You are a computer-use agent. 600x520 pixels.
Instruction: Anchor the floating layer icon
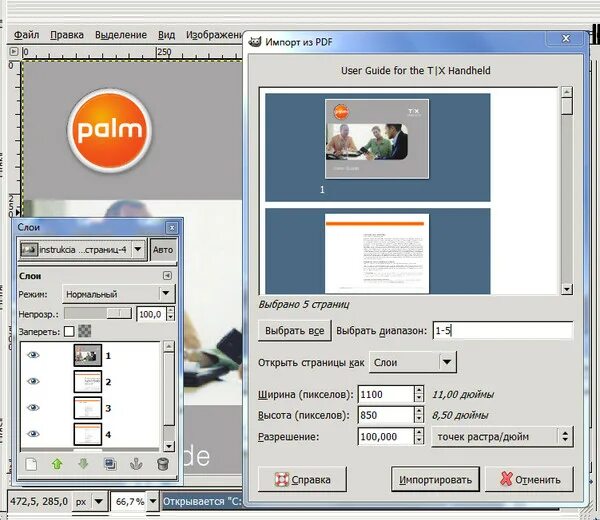point(136,464)
